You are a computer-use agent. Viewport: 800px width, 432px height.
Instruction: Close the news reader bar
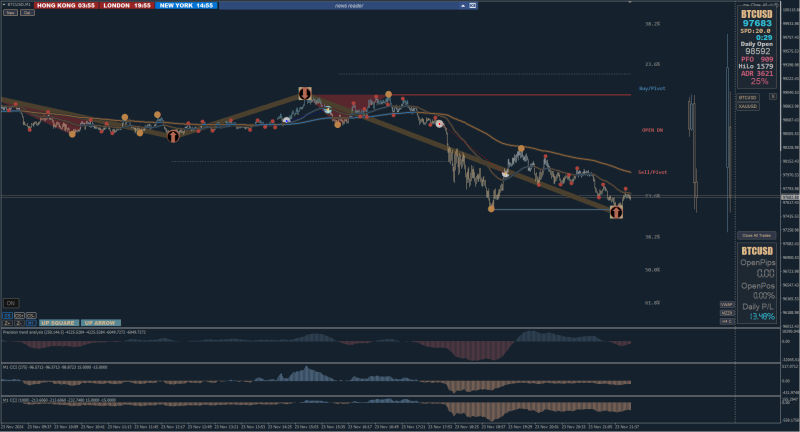[x=472, y=6]
